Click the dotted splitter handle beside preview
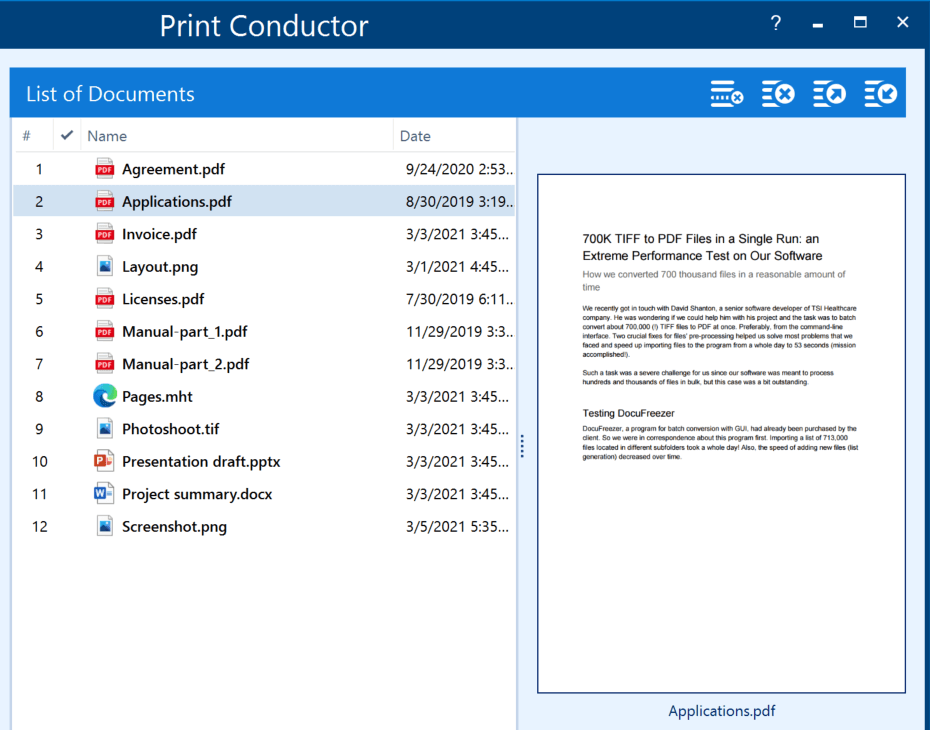 click(x=522, y=446)
